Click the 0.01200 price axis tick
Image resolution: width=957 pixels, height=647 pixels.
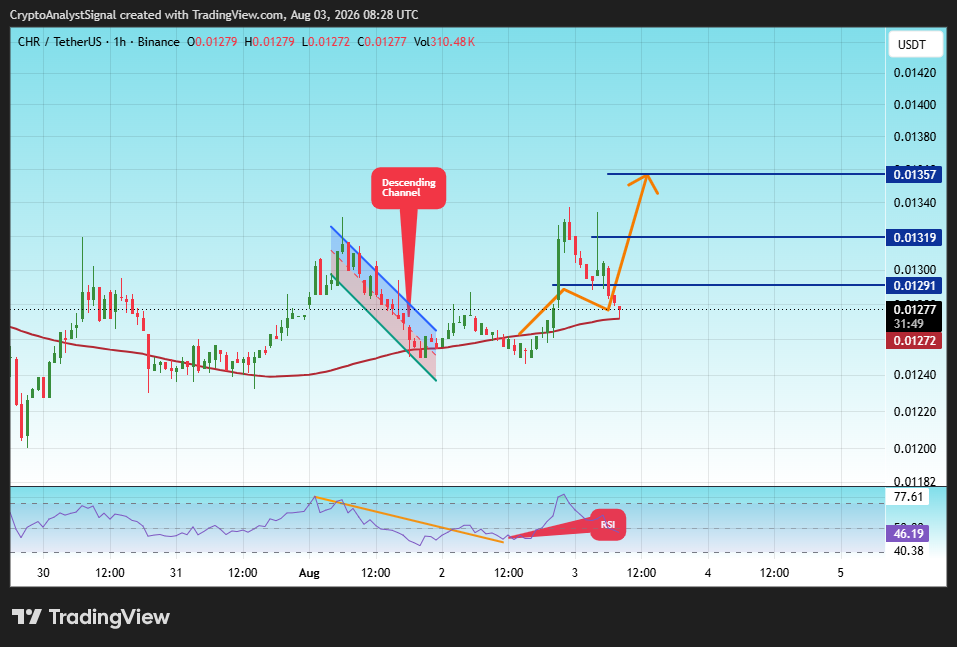point(915,449)
